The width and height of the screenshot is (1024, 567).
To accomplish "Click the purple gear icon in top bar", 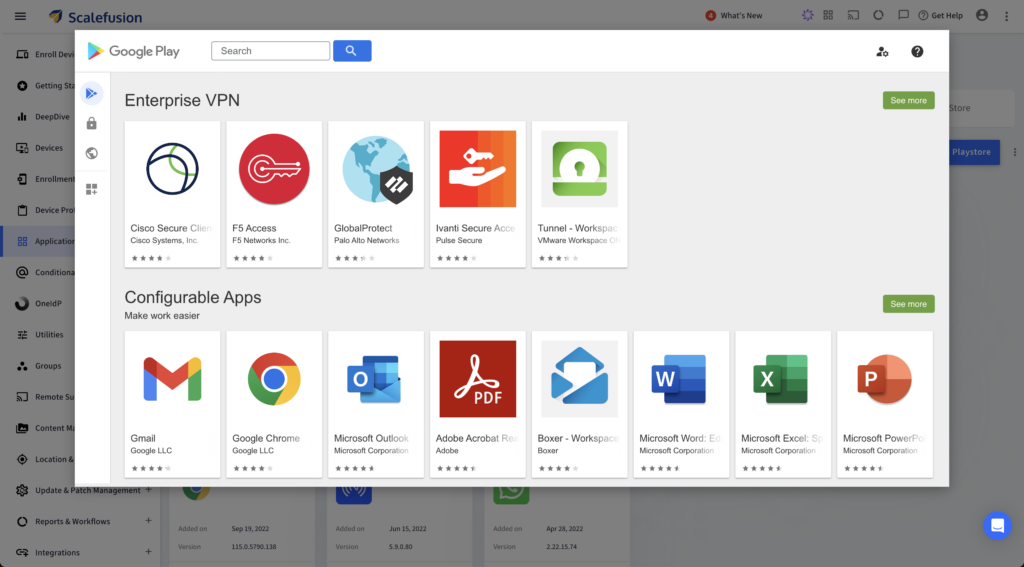I will (x=808, y=15).
